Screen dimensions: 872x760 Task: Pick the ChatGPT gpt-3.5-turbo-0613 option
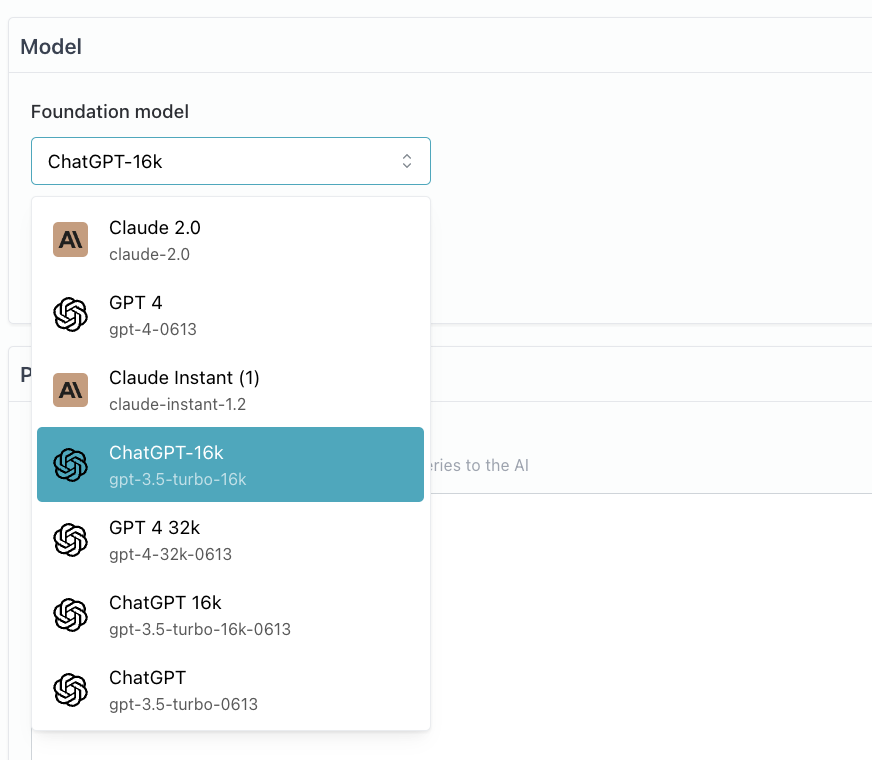[230, 690]
